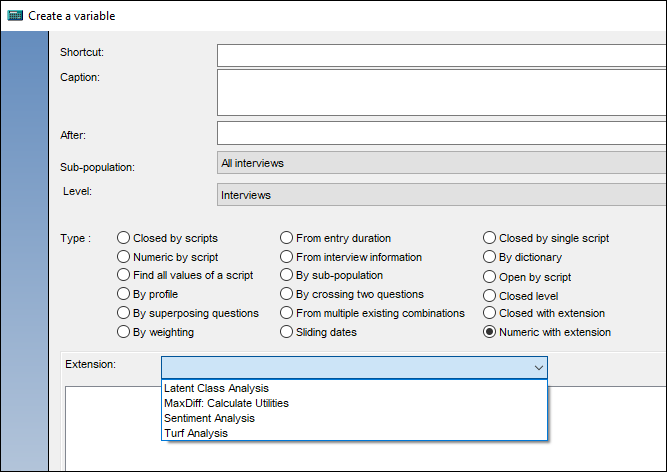
Task: Click the calculator icon in title bar
Action: coord(15,16)
